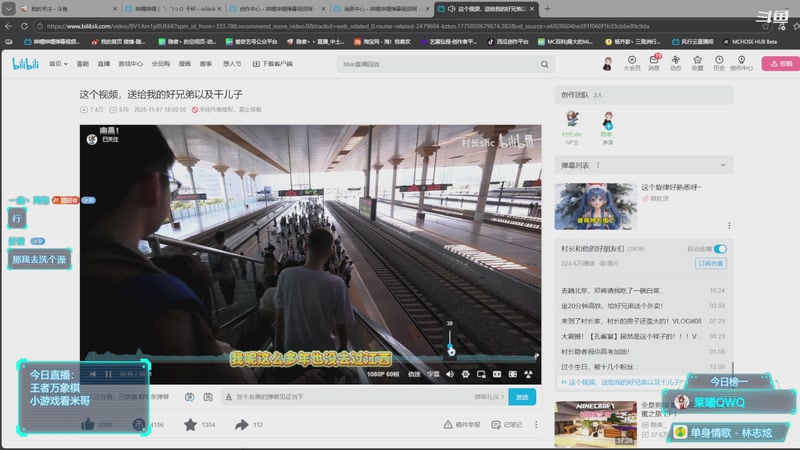Click 下载客户端 download client link
Image resolution: width=800 pixels, height=450 pixels.
coord(272,64)
